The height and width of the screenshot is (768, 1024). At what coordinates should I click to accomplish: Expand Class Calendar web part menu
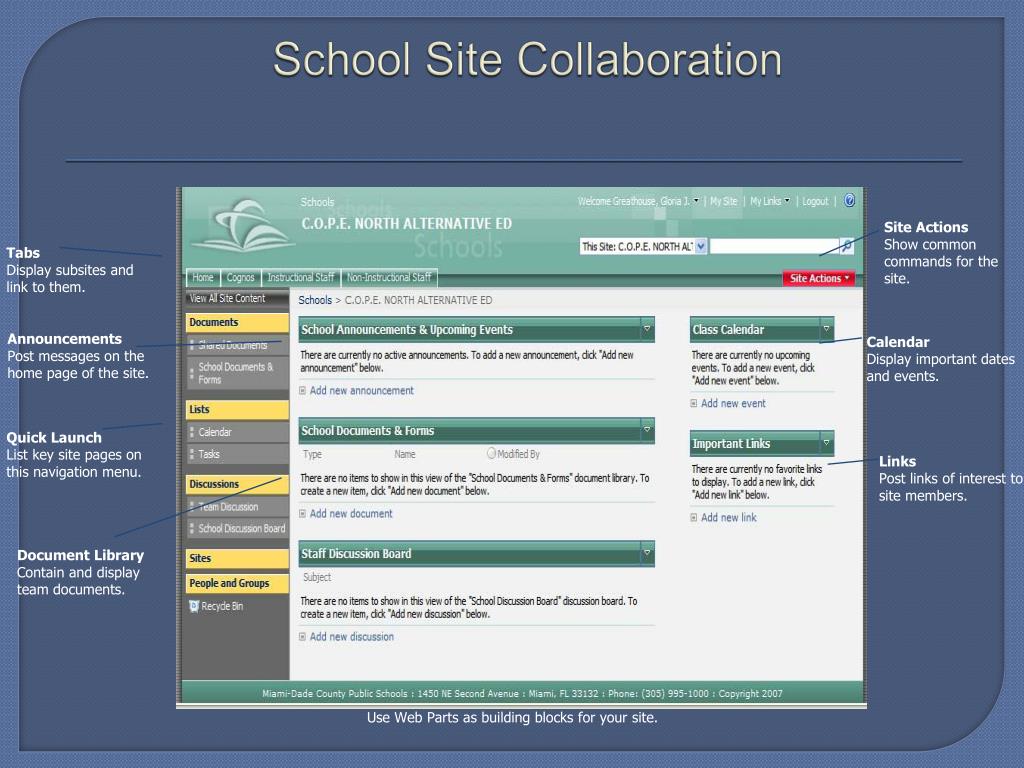827,329
